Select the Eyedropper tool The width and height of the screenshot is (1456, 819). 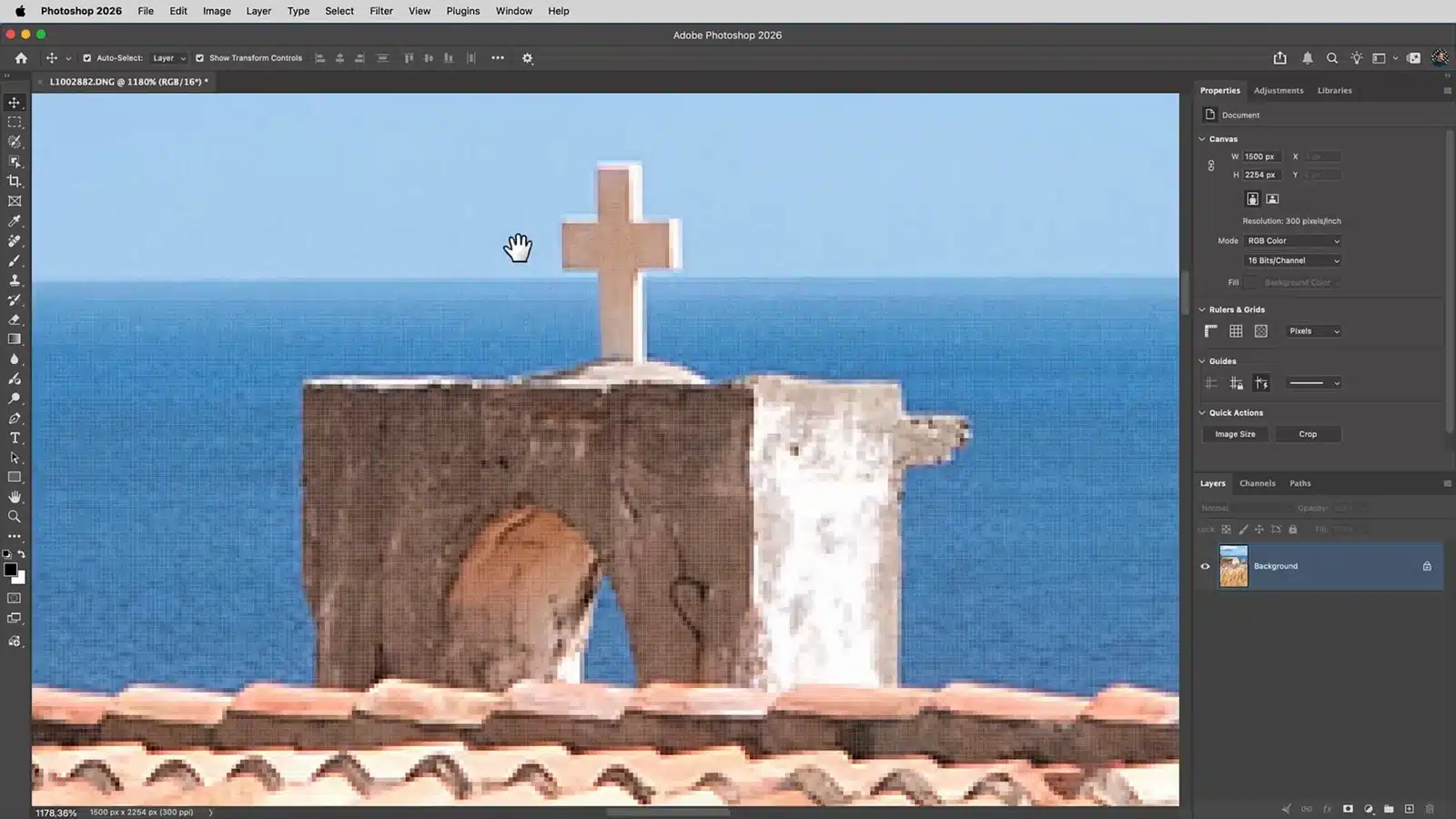(x=15, y=221)
